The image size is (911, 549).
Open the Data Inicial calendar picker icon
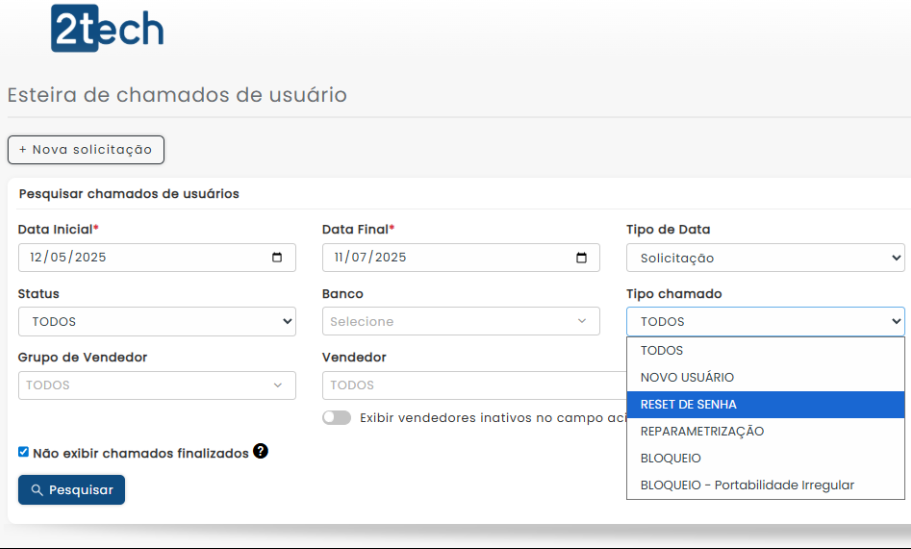pos(277,258)
